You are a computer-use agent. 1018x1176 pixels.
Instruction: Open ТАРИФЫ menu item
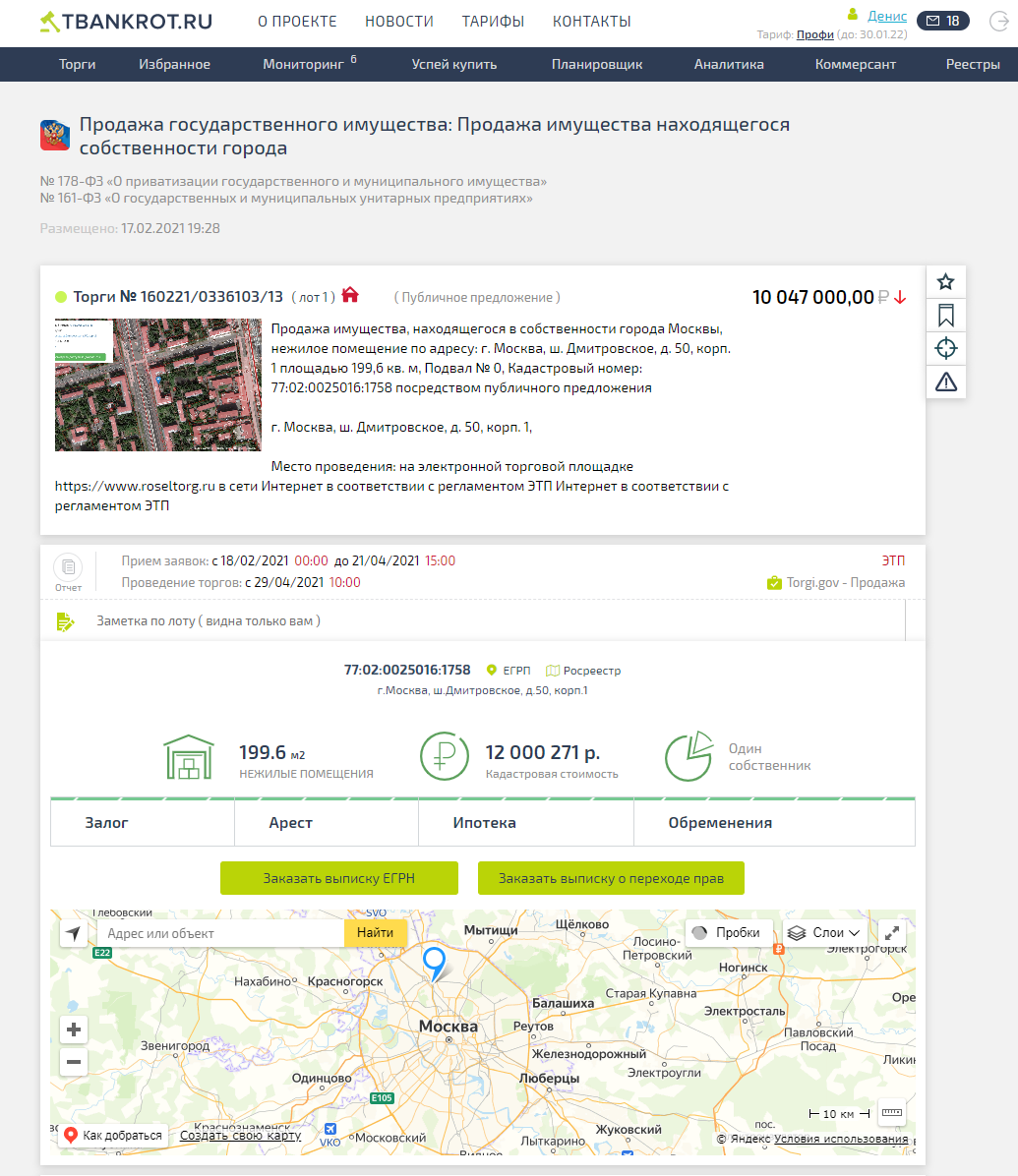point(493,21)
